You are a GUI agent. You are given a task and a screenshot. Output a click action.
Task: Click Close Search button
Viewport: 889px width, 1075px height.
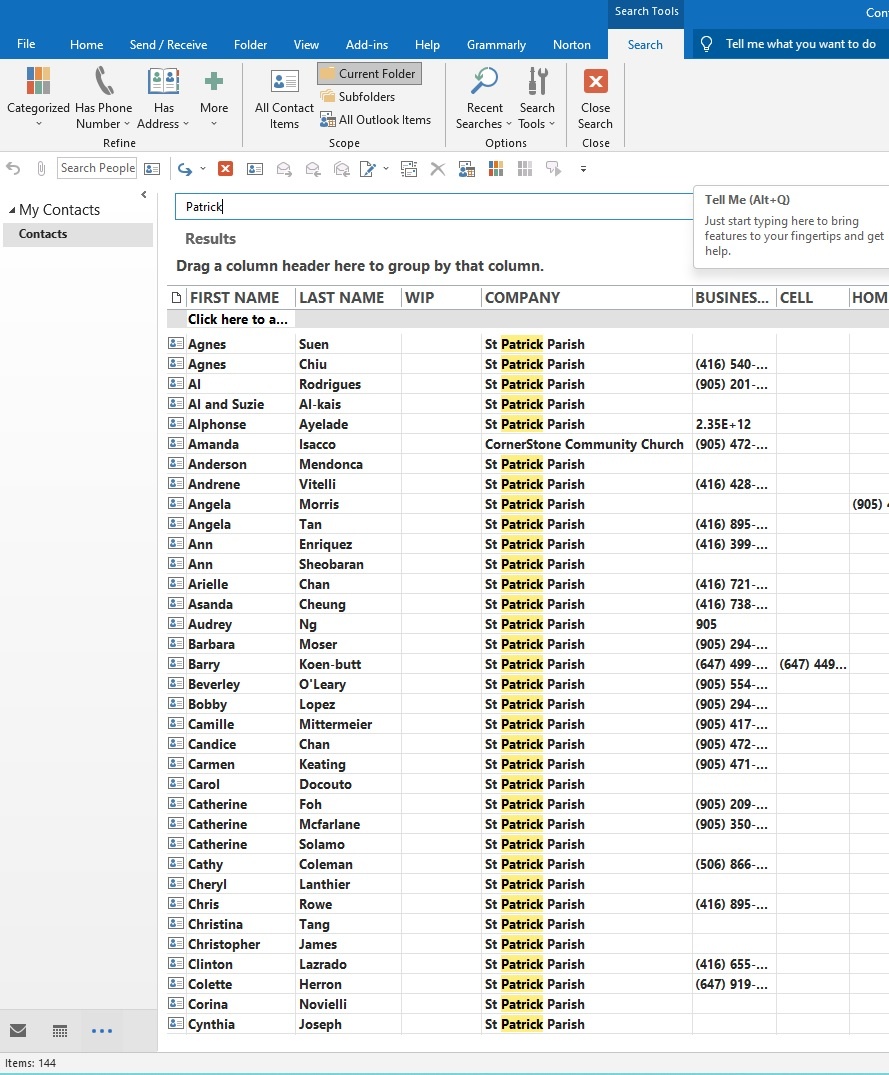pyautogui.click(x=595, y=97)
